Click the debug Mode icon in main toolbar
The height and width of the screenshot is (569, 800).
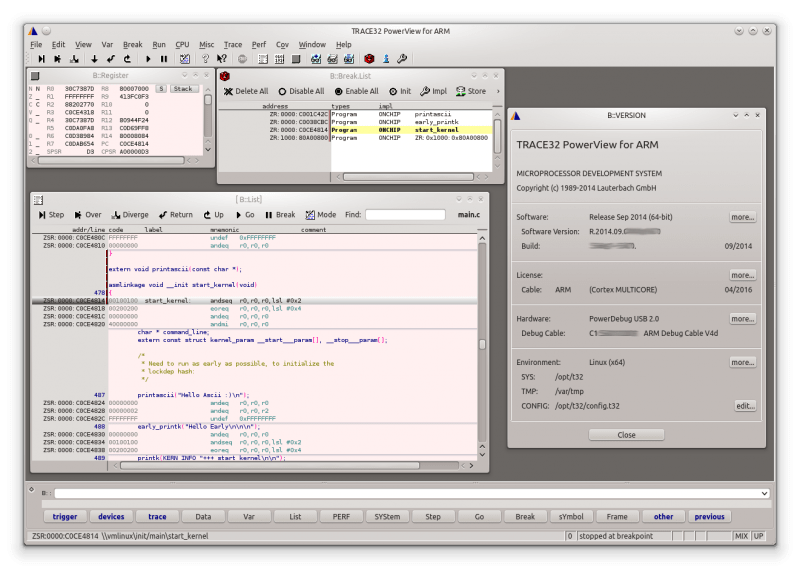tap(185, 59)
